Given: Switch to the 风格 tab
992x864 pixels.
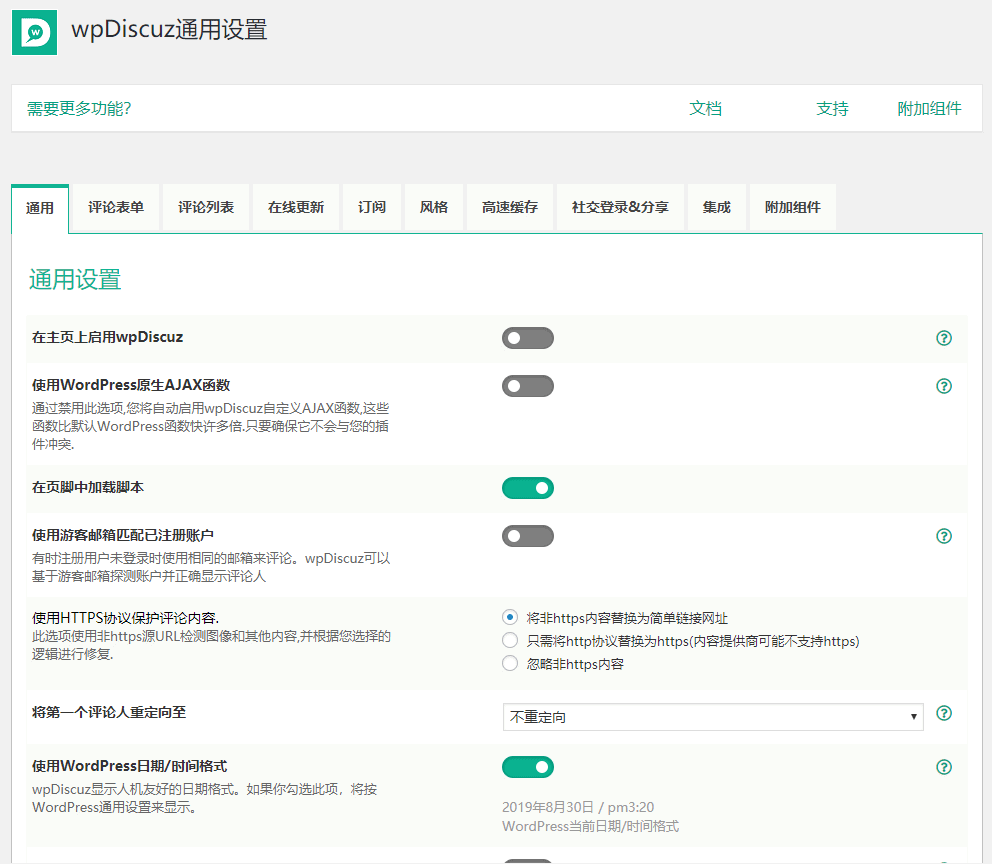Looking at the screenshot, I should click(x=433, y=207).
